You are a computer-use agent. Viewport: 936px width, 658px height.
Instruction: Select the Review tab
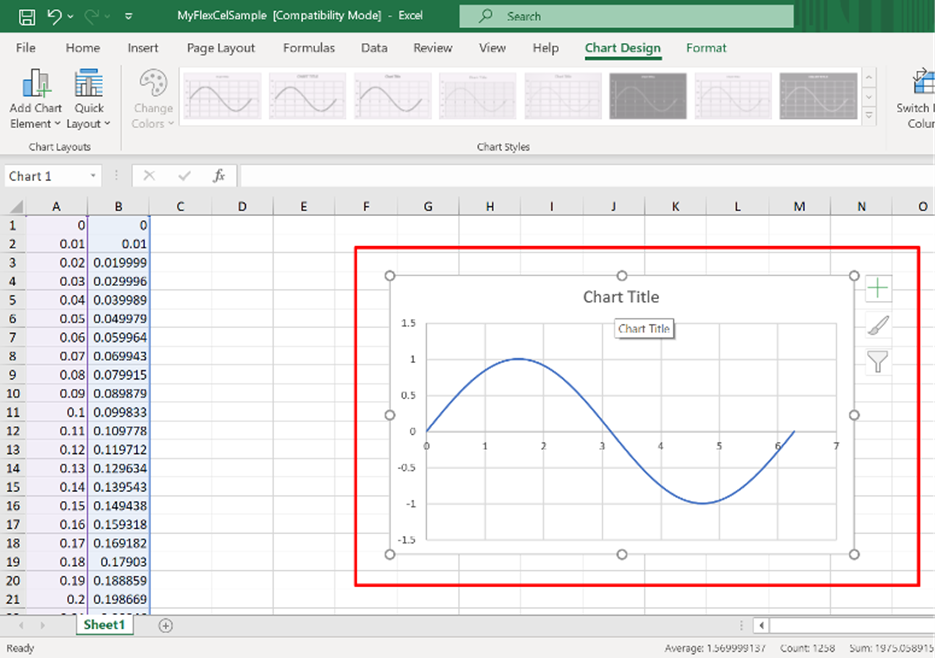pyautogui.click(x=433, y=48)
